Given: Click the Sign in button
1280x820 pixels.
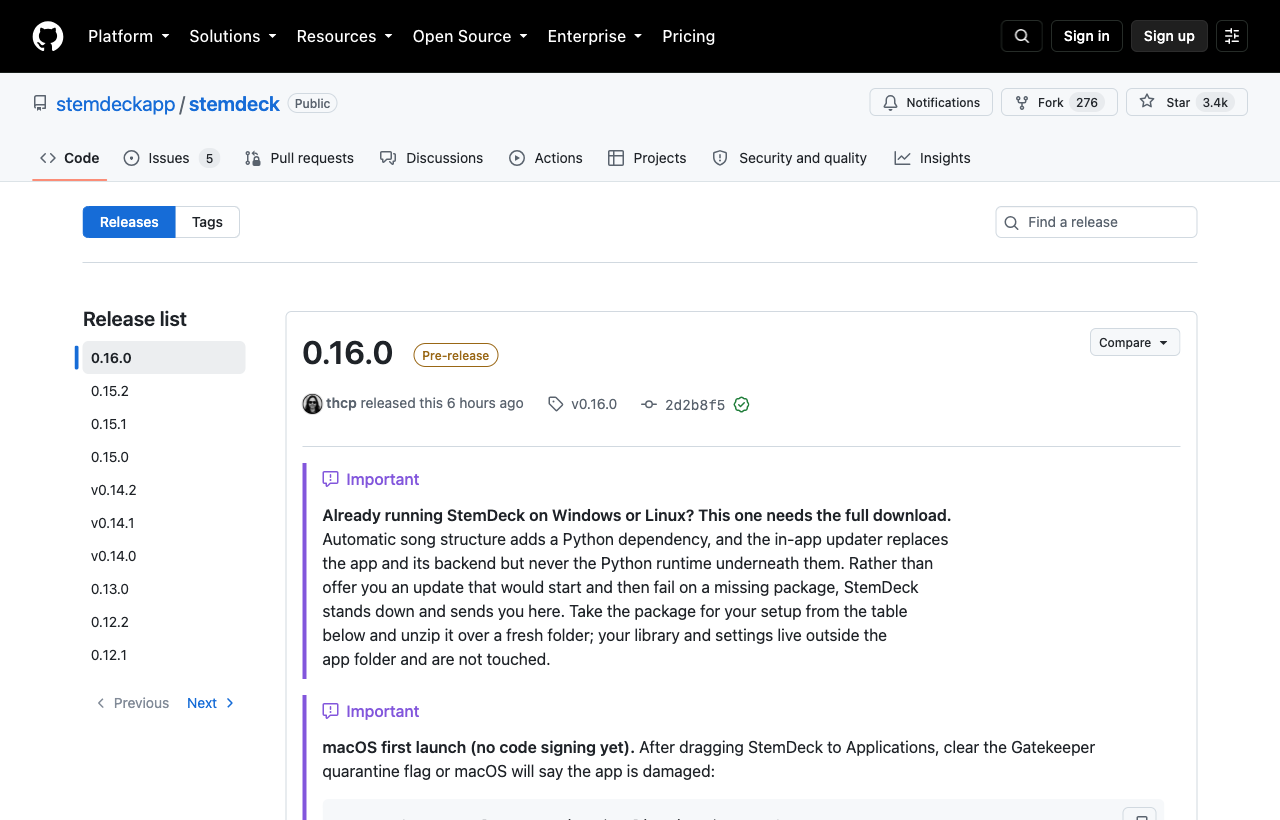Looking at the screenshot, I should tap(1087, 36).
